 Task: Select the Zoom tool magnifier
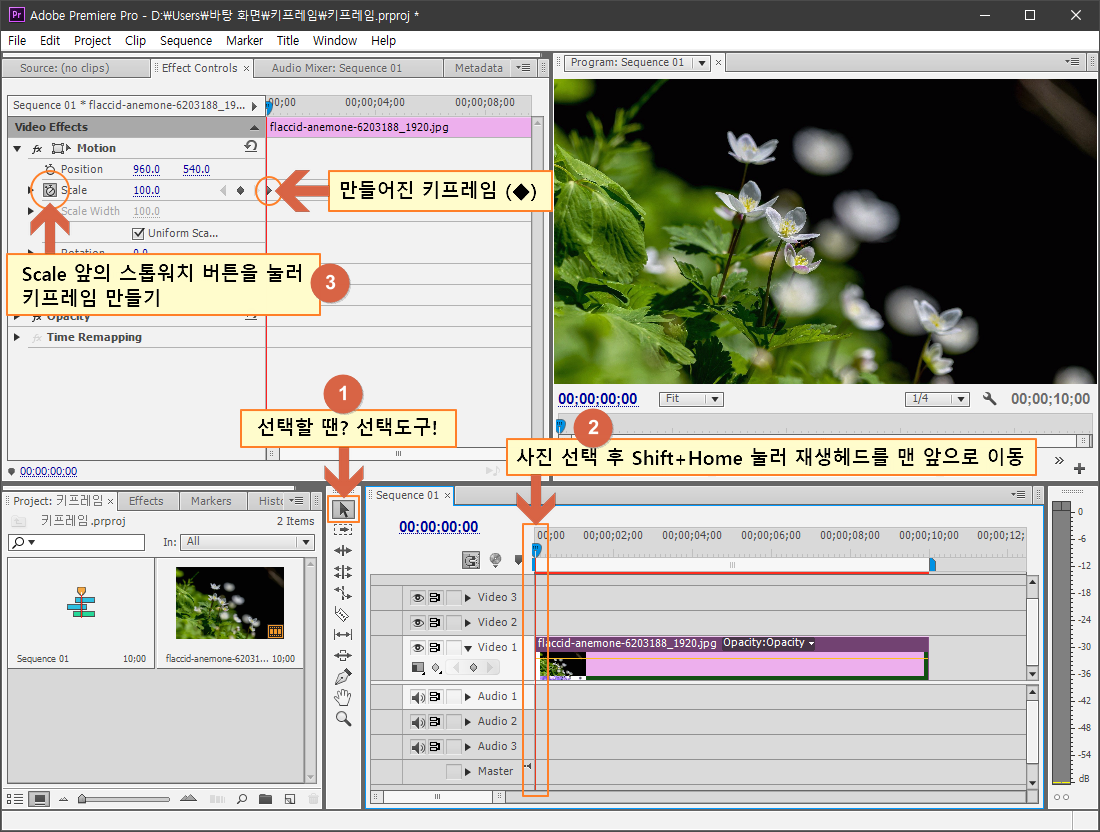point(343,718)
